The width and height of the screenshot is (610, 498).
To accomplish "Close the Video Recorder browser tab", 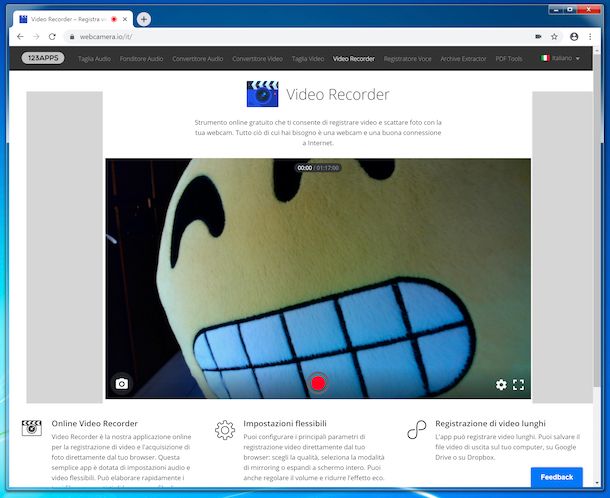I will click(x=125, y=19).
